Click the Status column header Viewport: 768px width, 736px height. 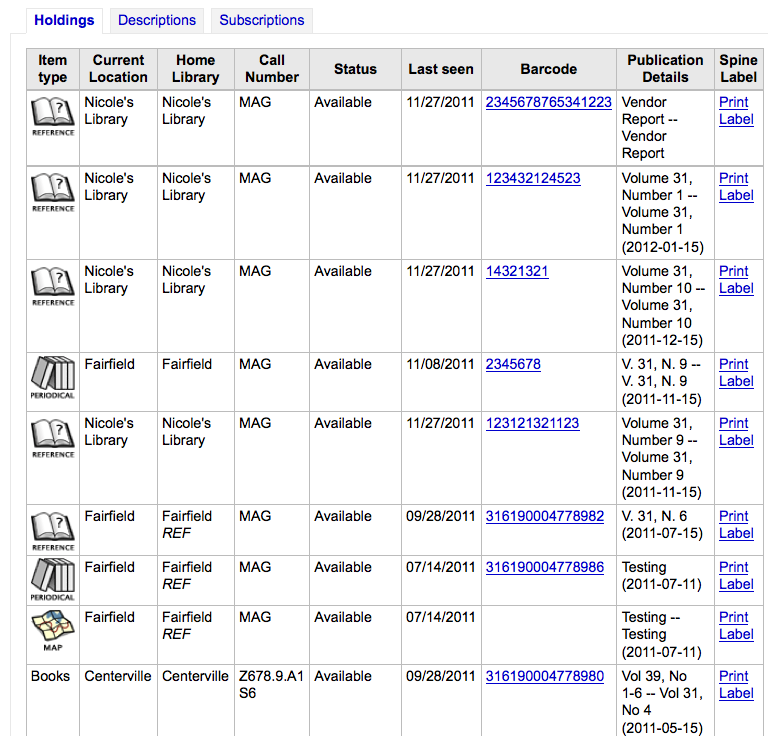(355, 69)
